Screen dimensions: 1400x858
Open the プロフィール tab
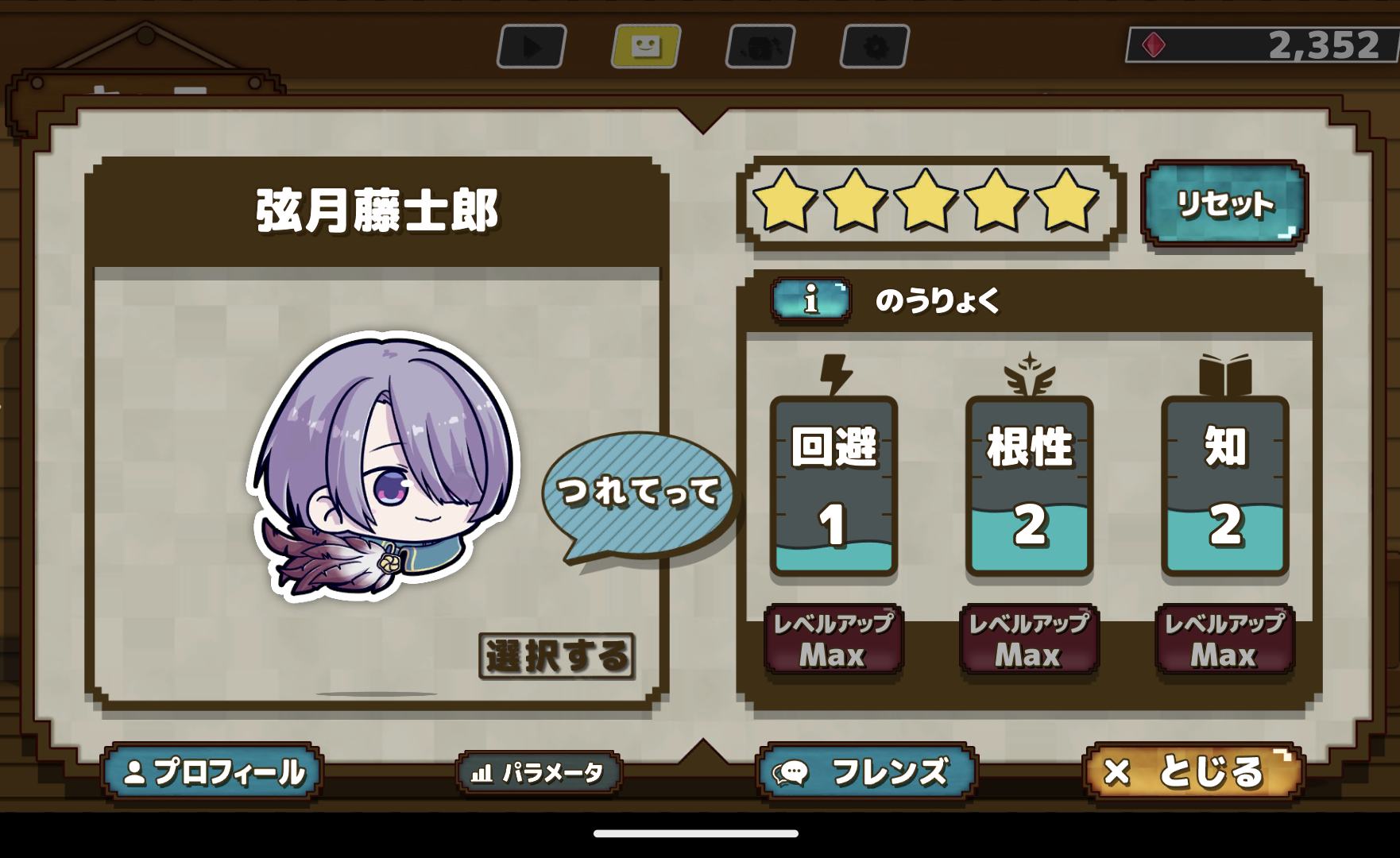(213, 771)
